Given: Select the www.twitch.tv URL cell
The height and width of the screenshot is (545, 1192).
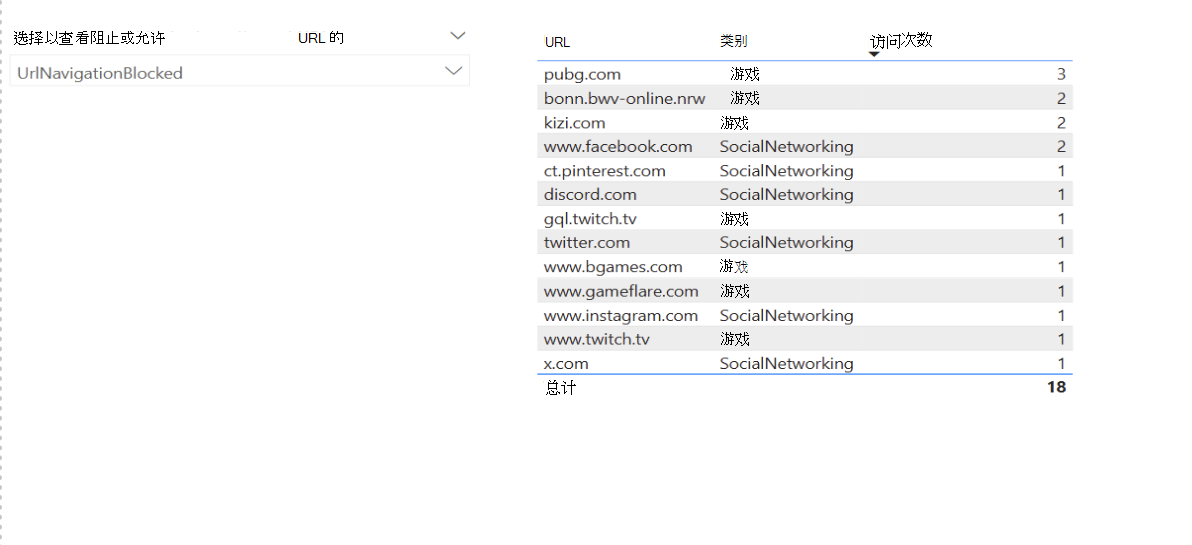Looking at the screenshot, I should point(597,339).
